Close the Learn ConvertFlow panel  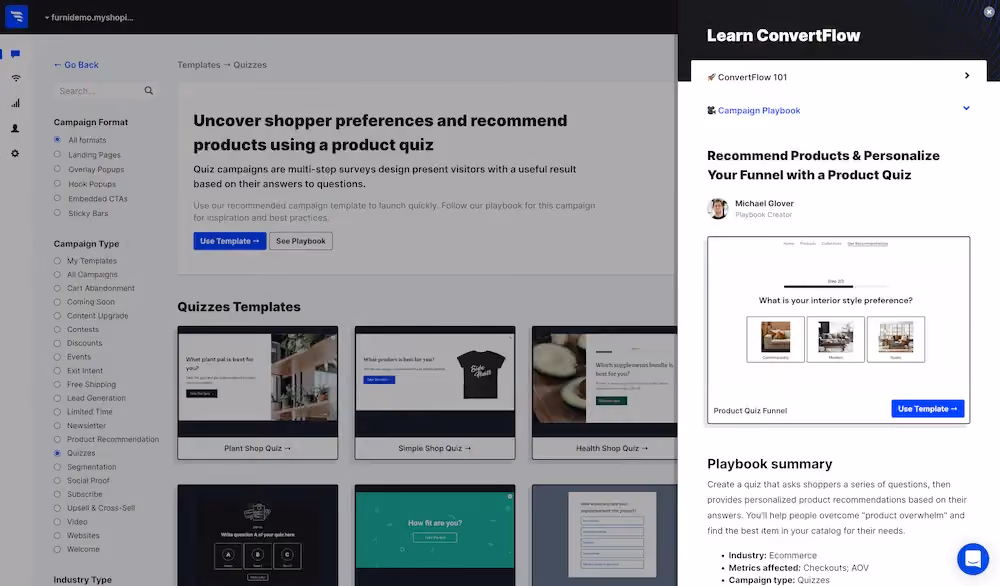(x=989, y=12)
